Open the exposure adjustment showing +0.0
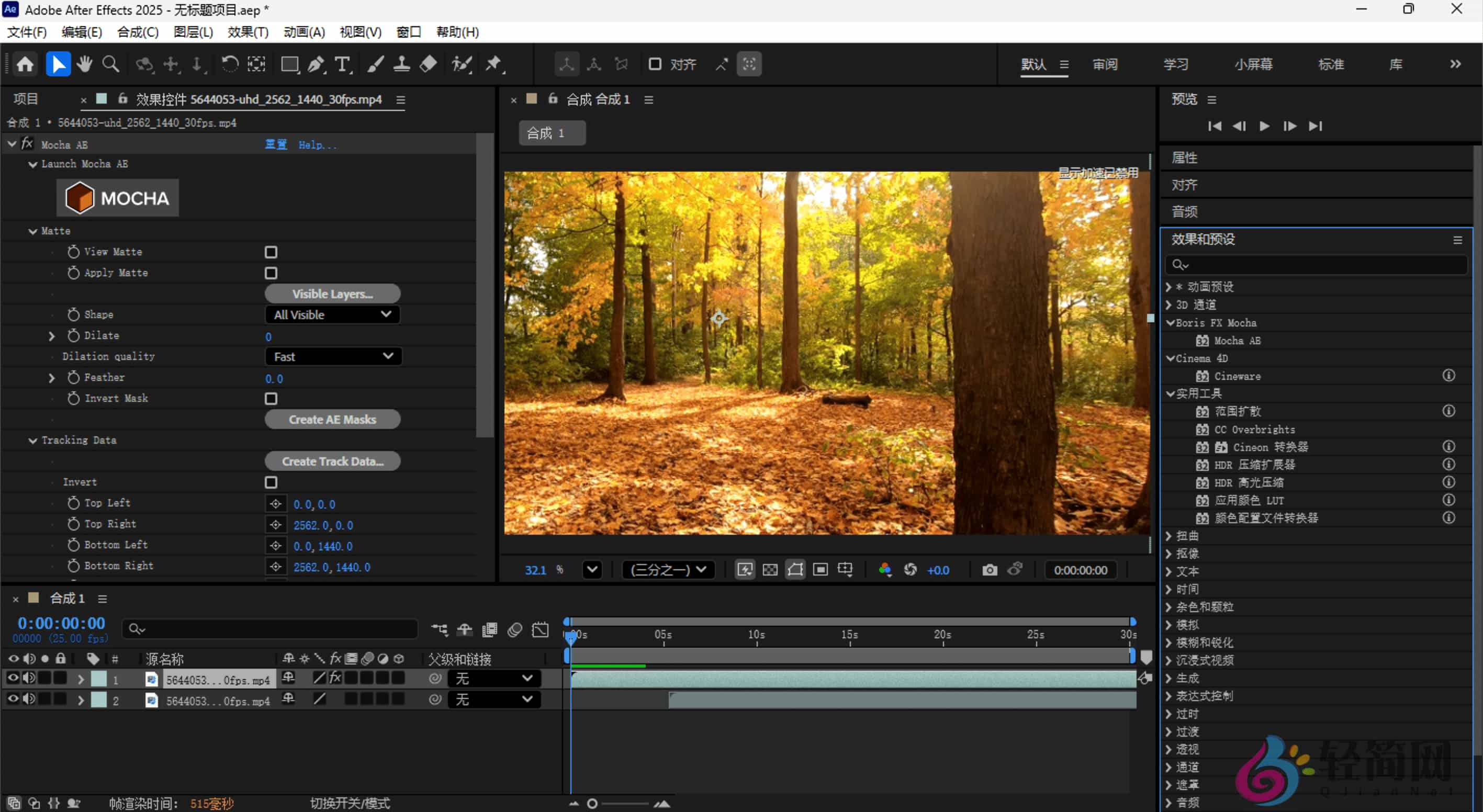This screenshot has width=1483, height=812. pos(938,570)
